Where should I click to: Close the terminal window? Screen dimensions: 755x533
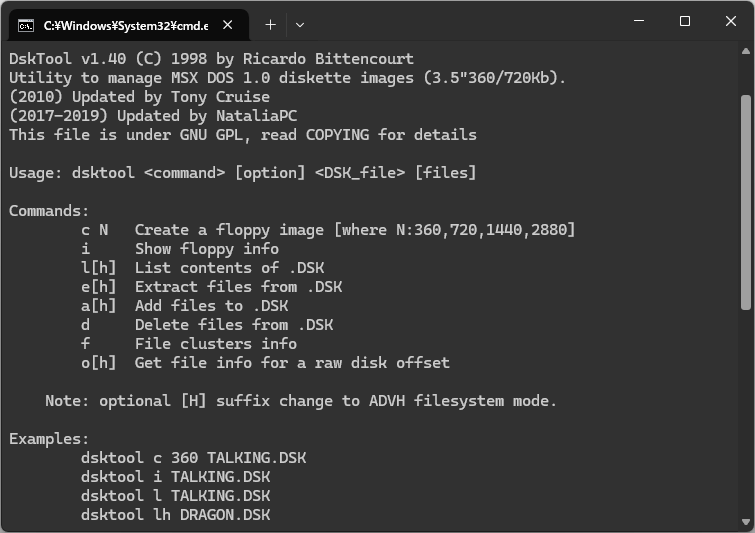(730, 21)
